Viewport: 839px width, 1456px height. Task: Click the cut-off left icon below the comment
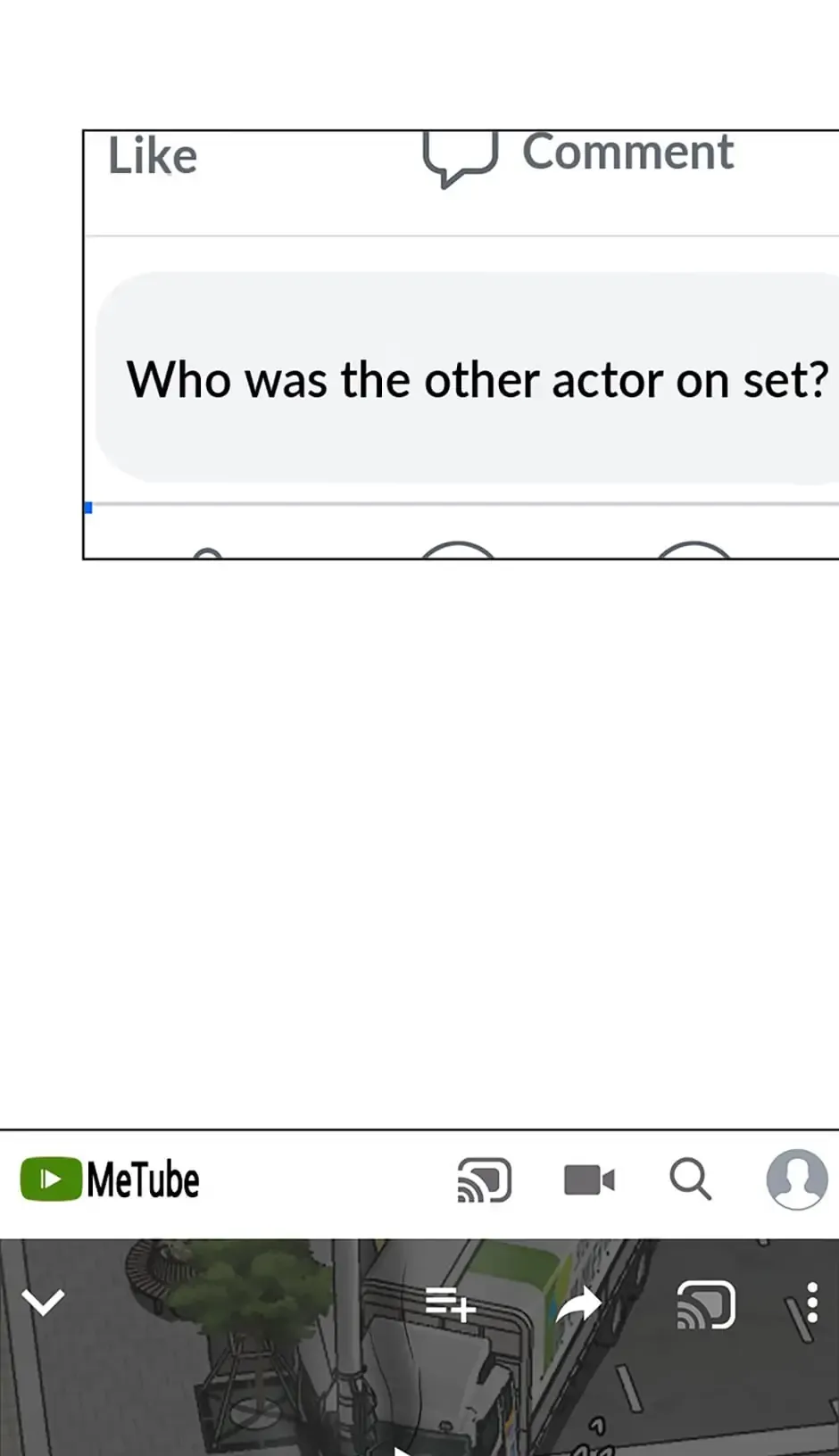coord(207,553)
